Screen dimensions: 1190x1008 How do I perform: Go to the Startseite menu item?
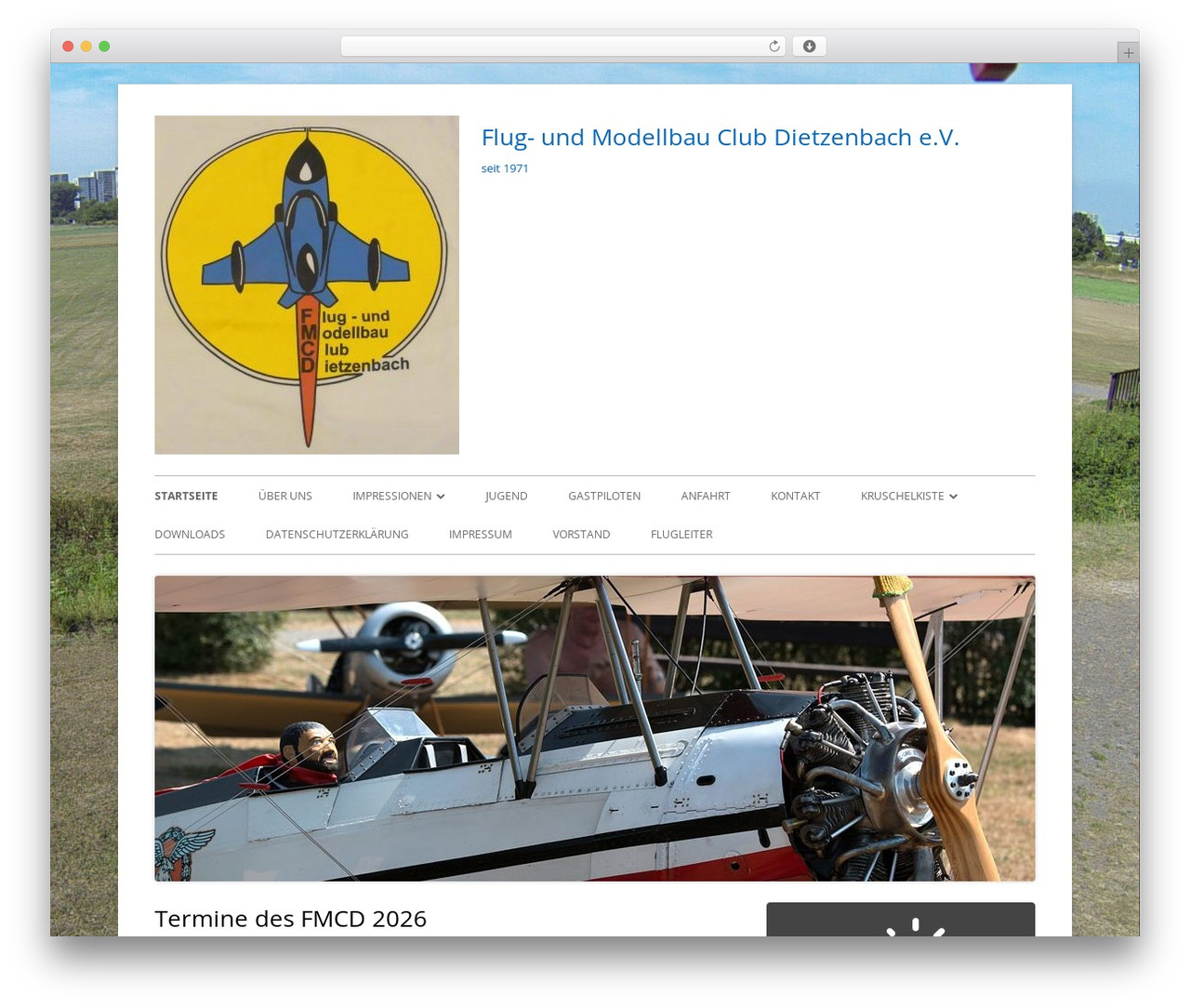click(186, 496)
